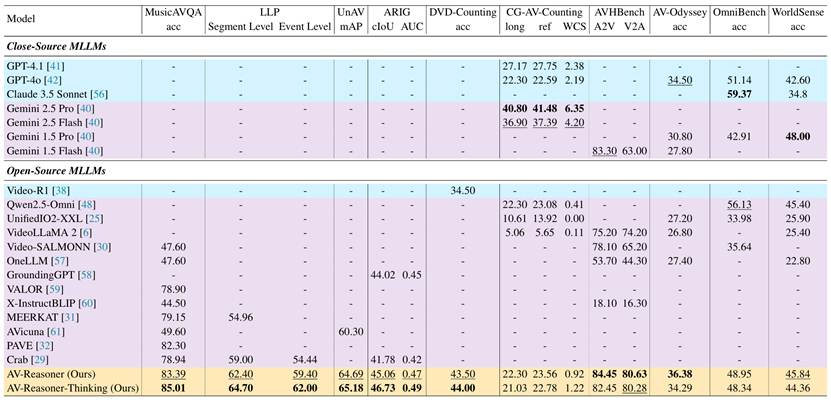
Task: Click the DVD-Counting column header
Action: (x=463, y=13)
